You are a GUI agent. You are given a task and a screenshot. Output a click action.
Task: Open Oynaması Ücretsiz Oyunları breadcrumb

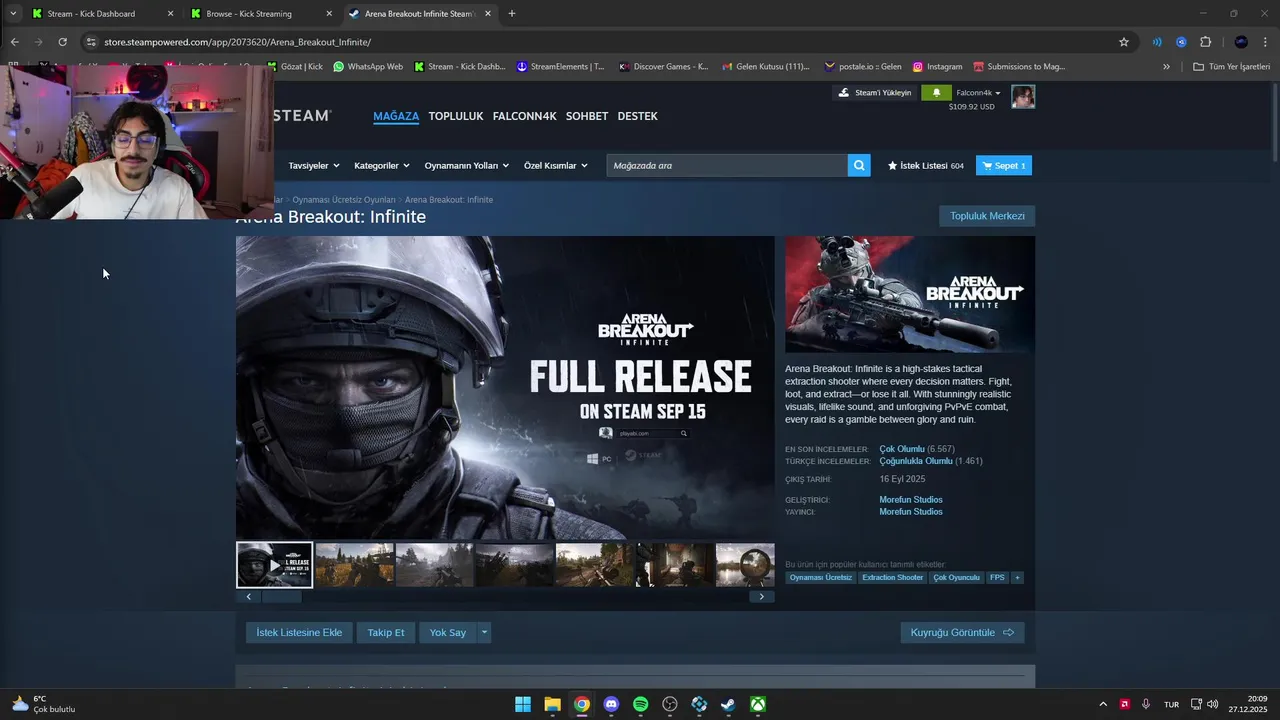(x=344, y=200)
